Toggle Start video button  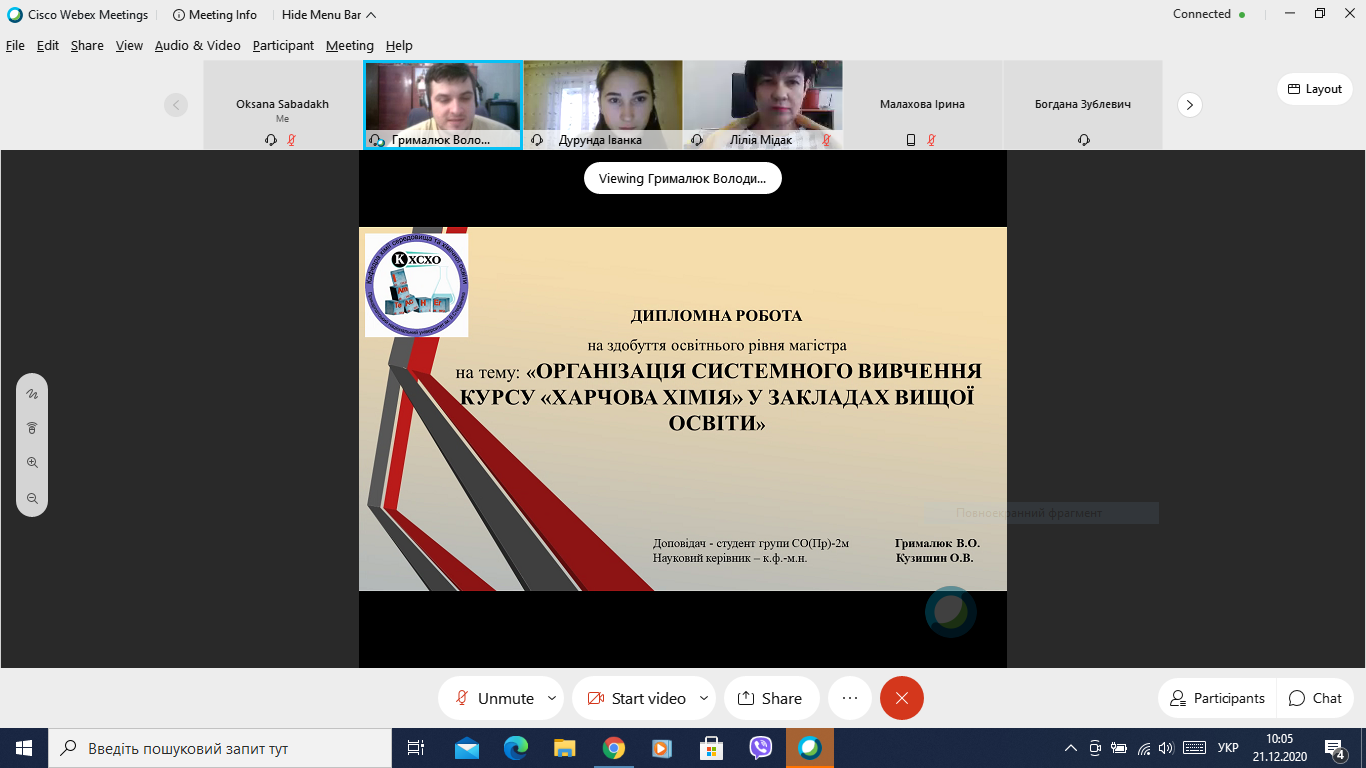(636, 698)
